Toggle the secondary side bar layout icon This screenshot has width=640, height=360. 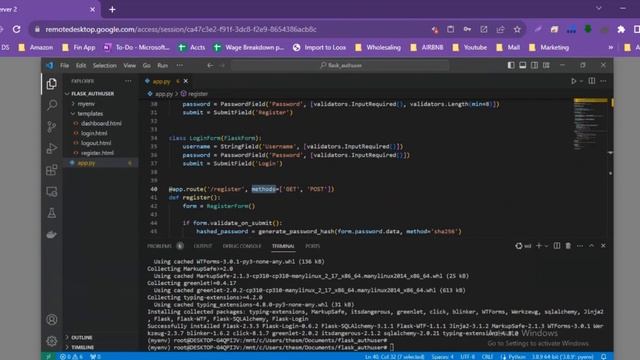(534, 65)
